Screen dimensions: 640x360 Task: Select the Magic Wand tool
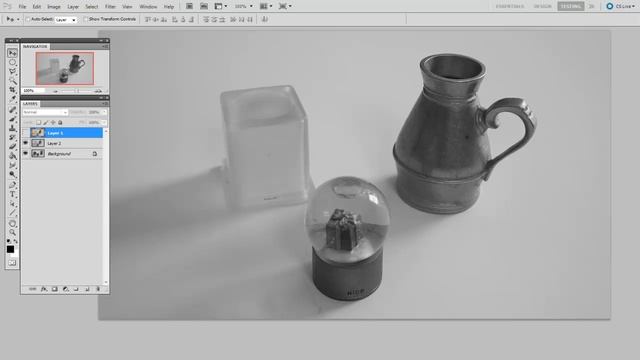click(12, 80)
